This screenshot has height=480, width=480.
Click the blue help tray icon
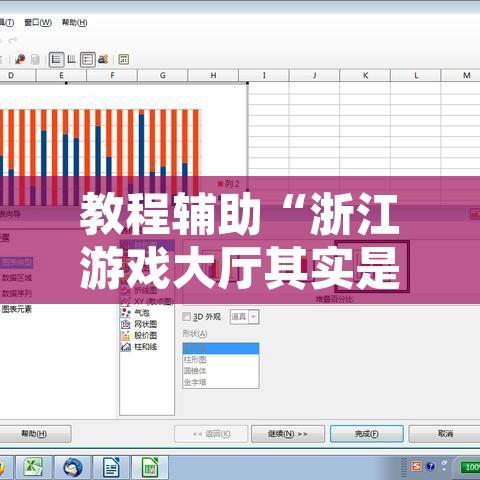[x=430, y=466]
